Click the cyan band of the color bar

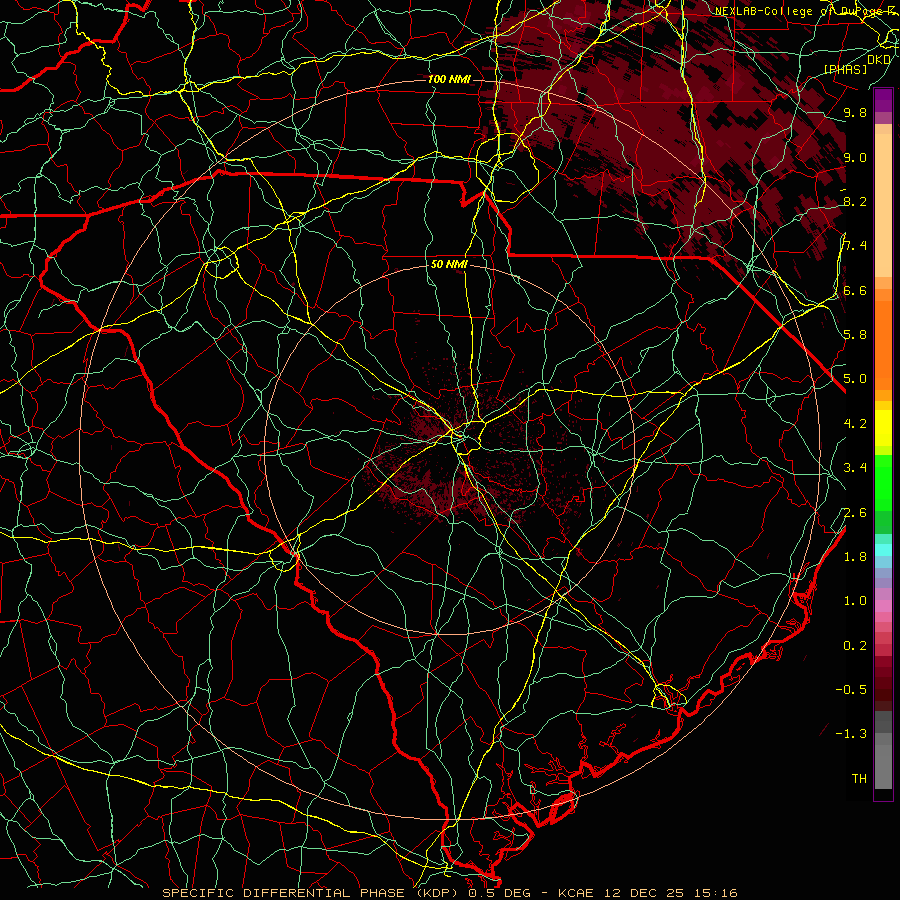pyautogui.click(x=883, y=550)
